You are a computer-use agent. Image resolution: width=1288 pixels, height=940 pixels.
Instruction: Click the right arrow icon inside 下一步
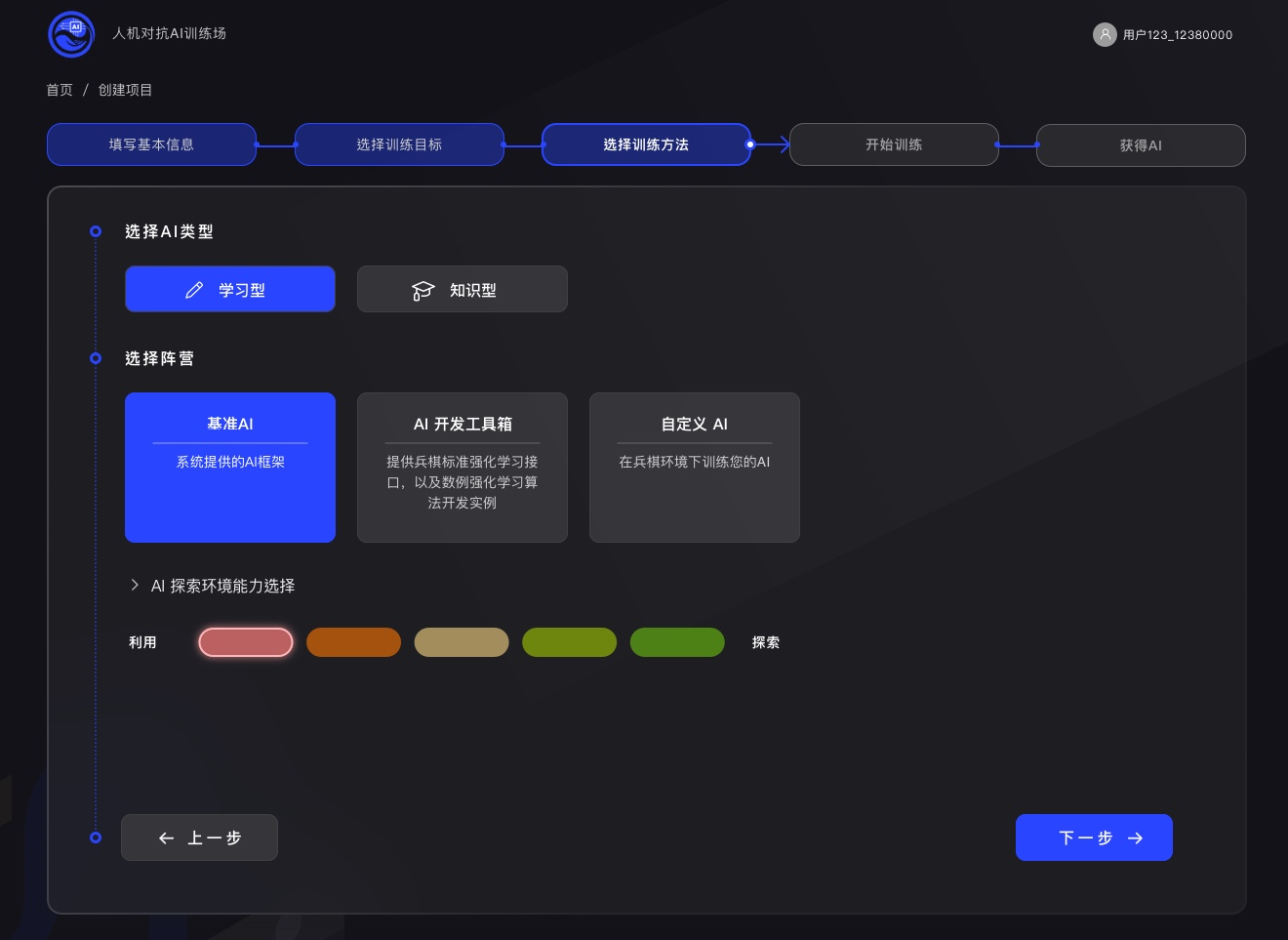(1135, 838)
